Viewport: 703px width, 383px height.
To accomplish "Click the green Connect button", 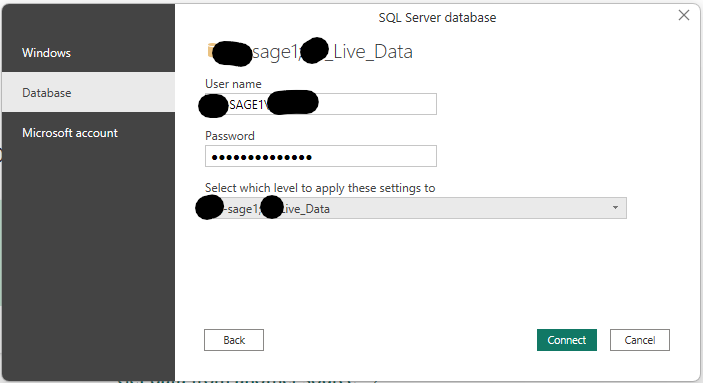I will 567,340.
